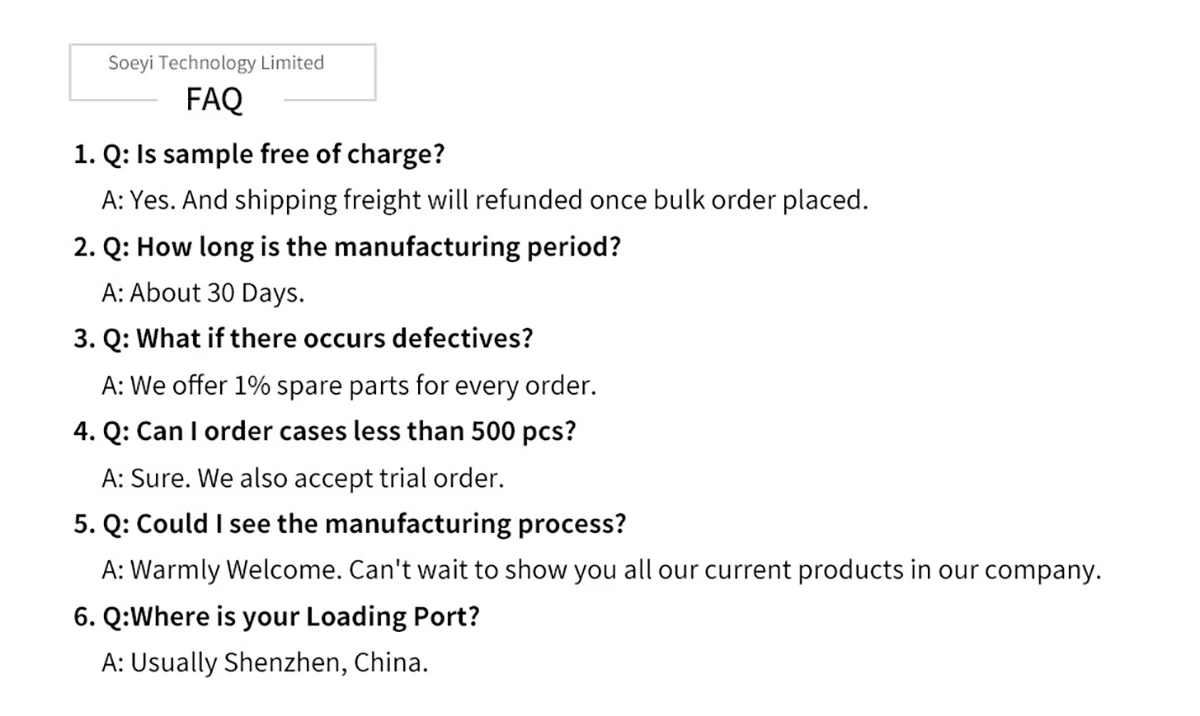
Task: Click the Soeyi Technology Limited company name
Action: click(x=216, y=63)
